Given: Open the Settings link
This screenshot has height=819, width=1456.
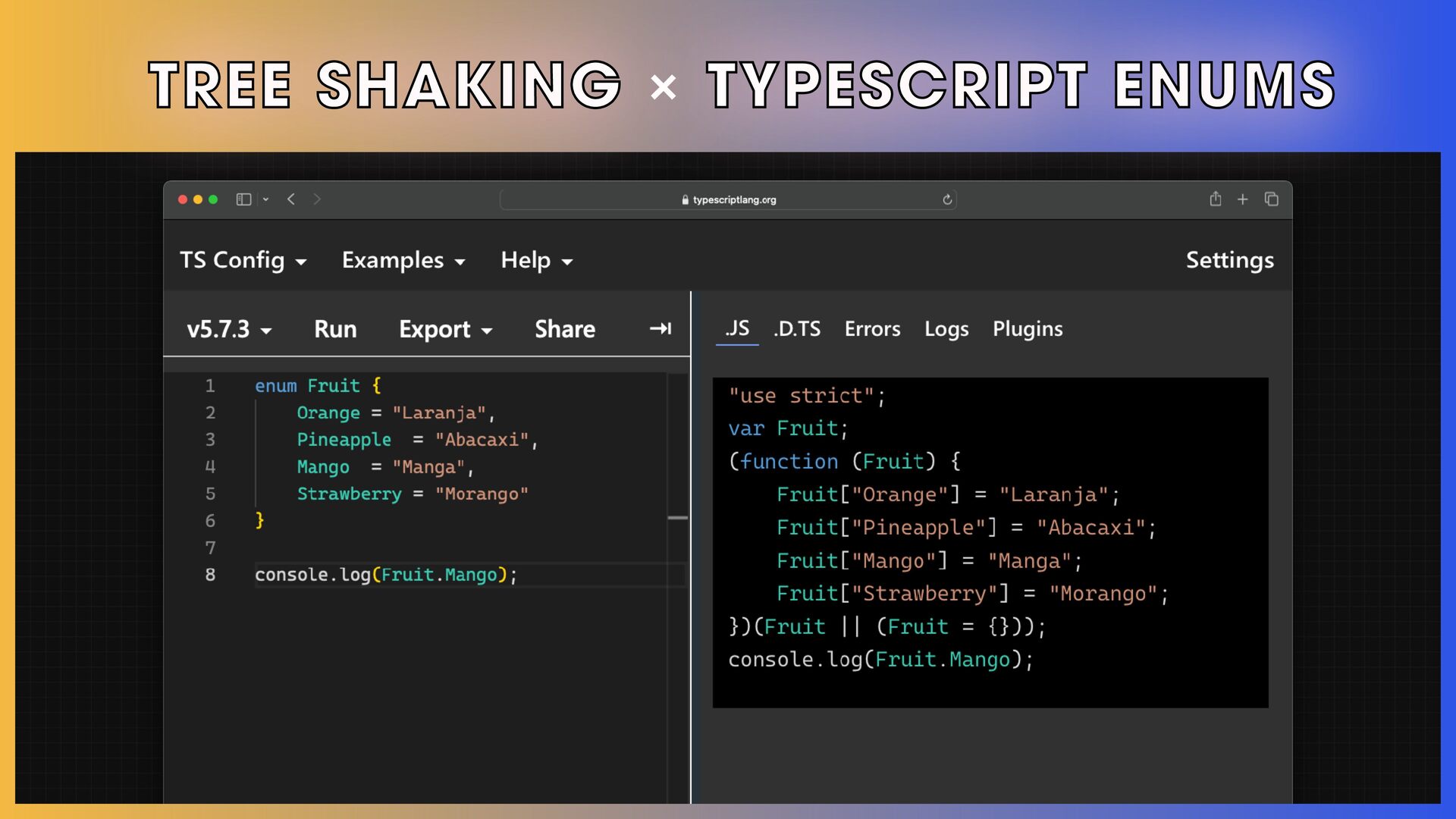Looking at the screenshot, I should tap(1230, 260).
